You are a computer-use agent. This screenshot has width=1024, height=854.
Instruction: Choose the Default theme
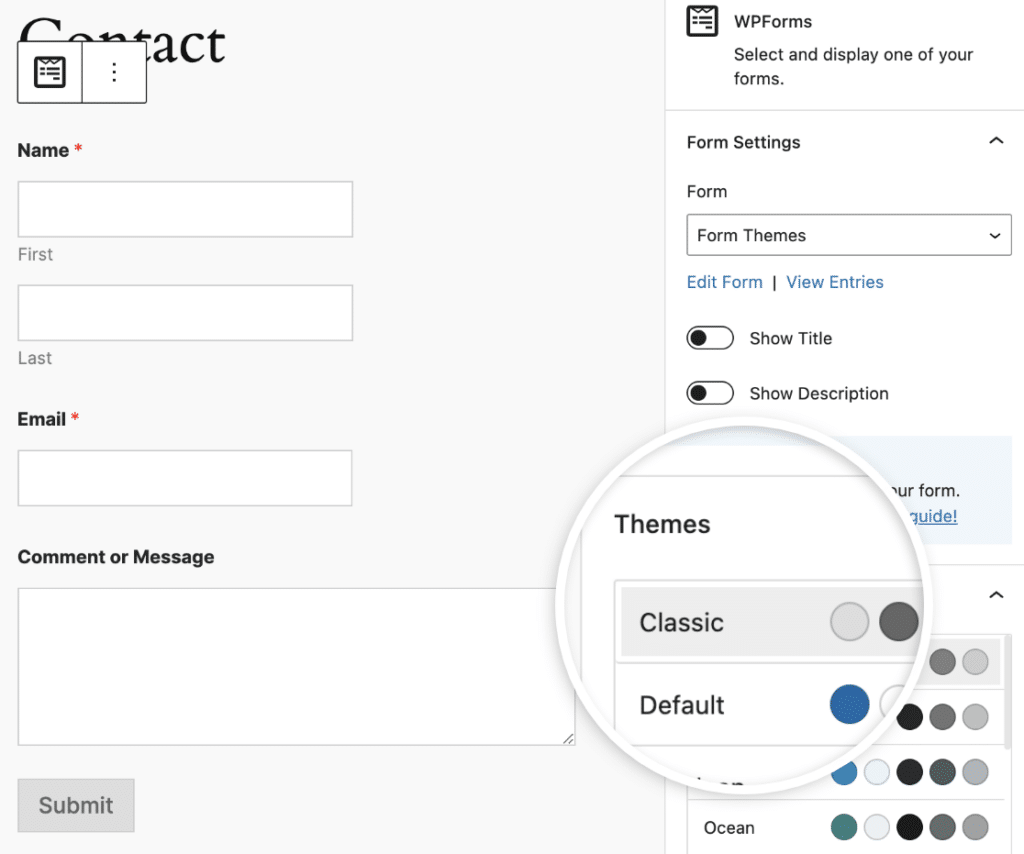pos(682,705)
